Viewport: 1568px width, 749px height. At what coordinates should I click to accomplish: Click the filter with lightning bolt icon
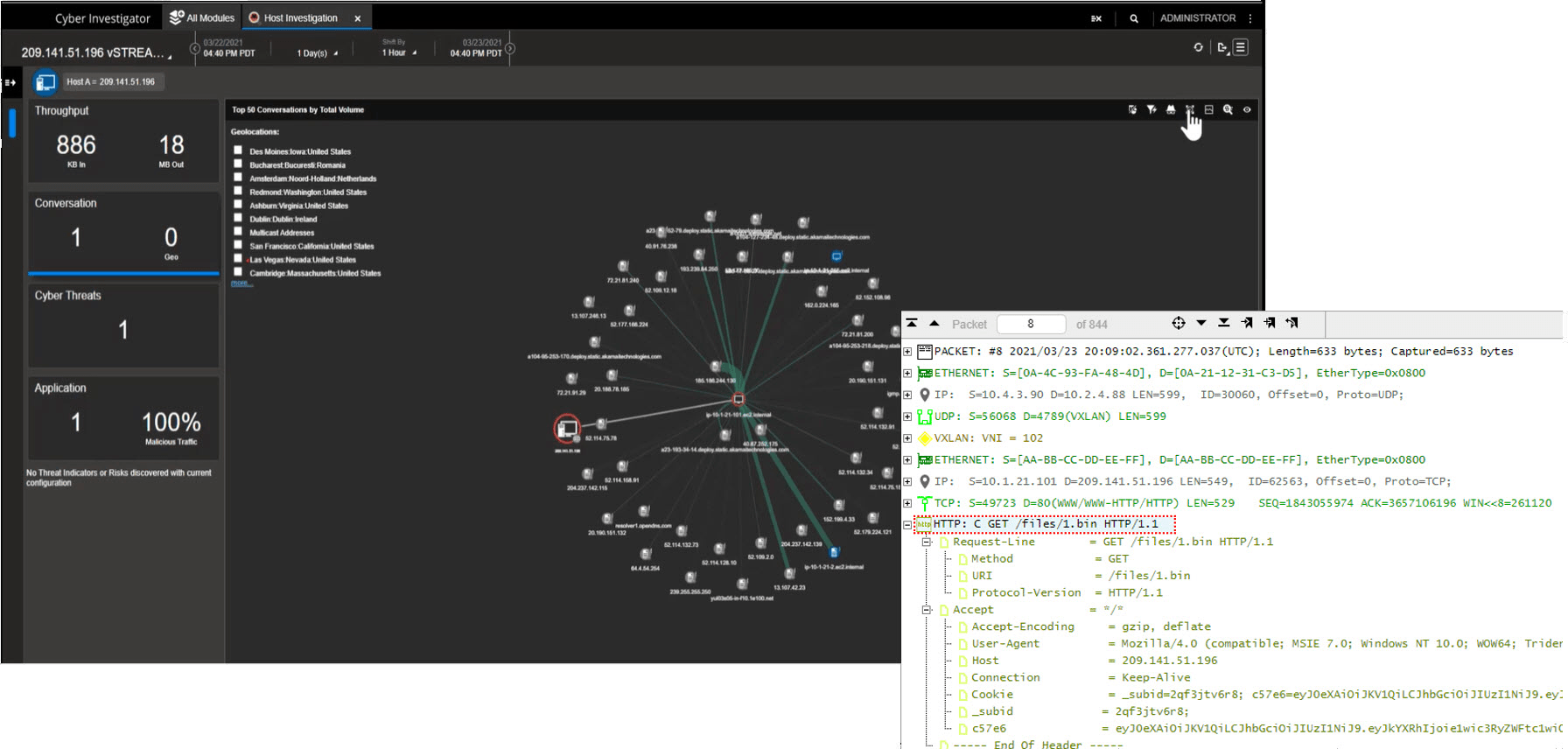tap(1151, 109)
